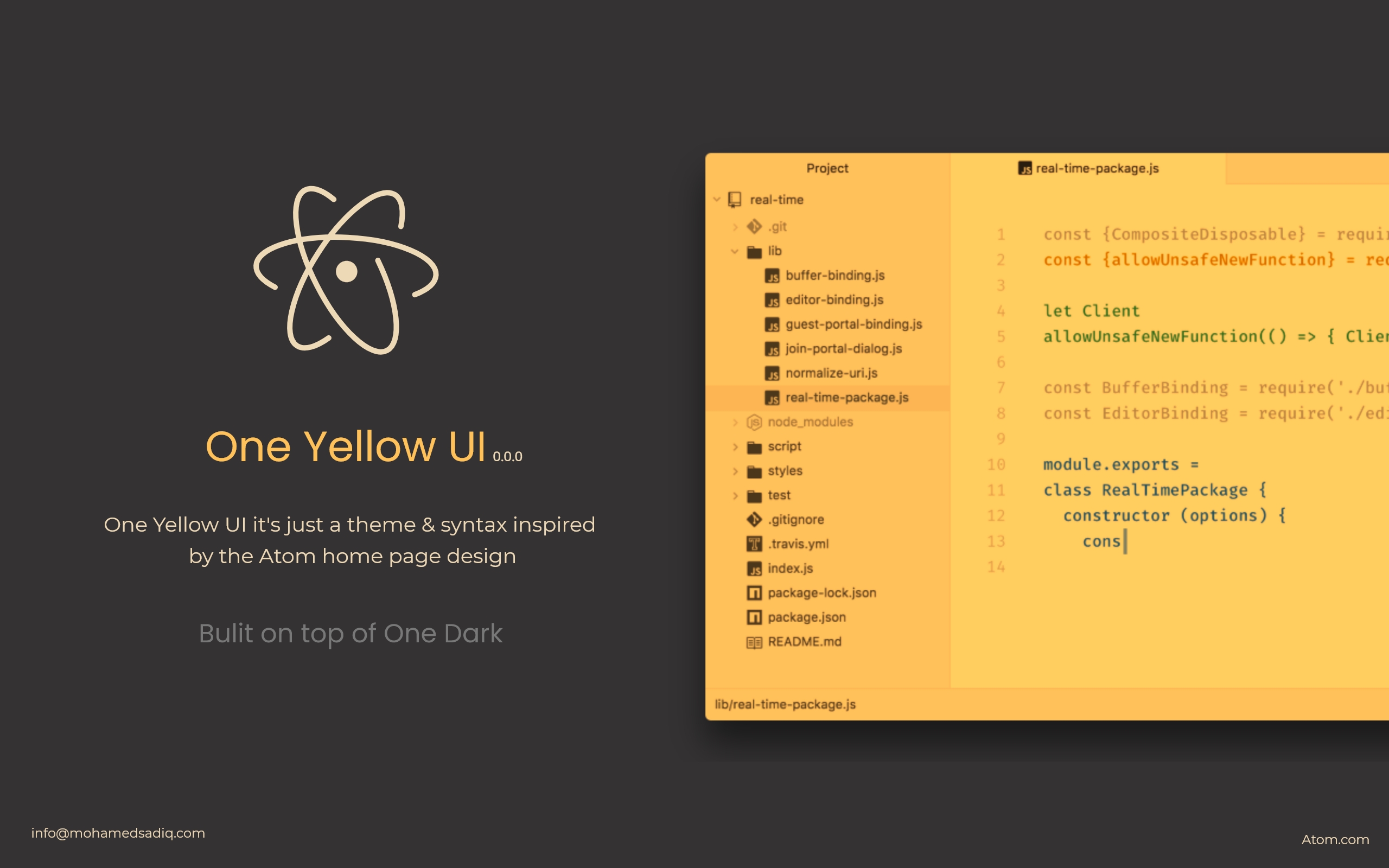Click the styles folder icon
Screen dimensions: 1389x868
tap(754, 471)
